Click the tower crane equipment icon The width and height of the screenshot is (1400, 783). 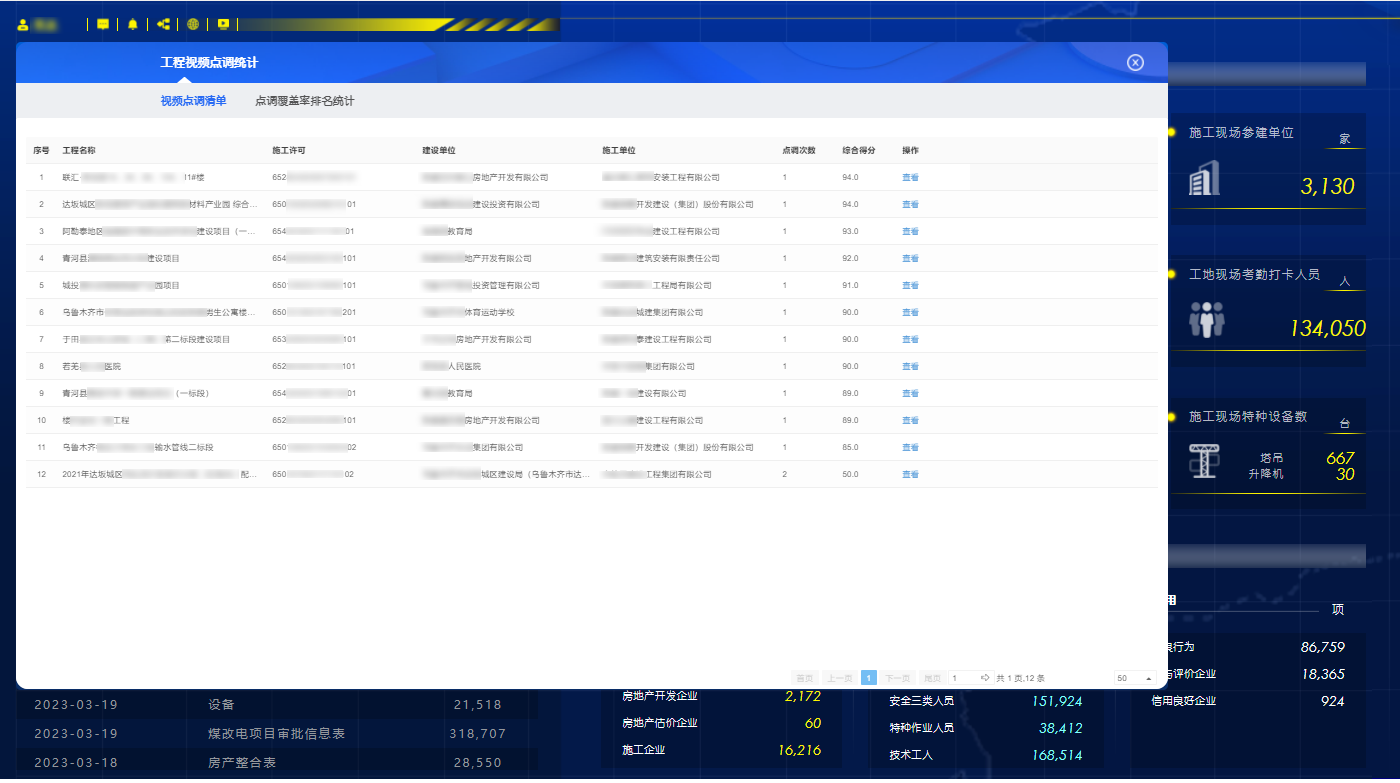[x=1203, y=461]
